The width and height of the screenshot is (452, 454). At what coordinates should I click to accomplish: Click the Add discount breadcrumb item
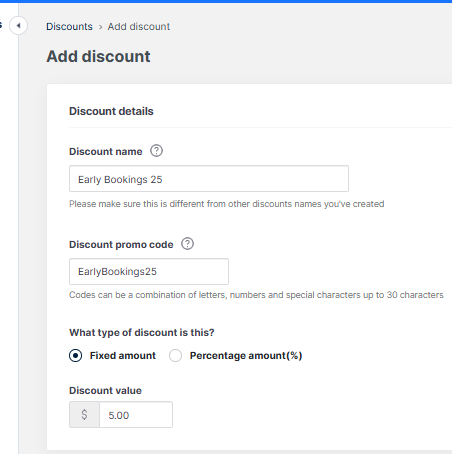pos(139,26)
